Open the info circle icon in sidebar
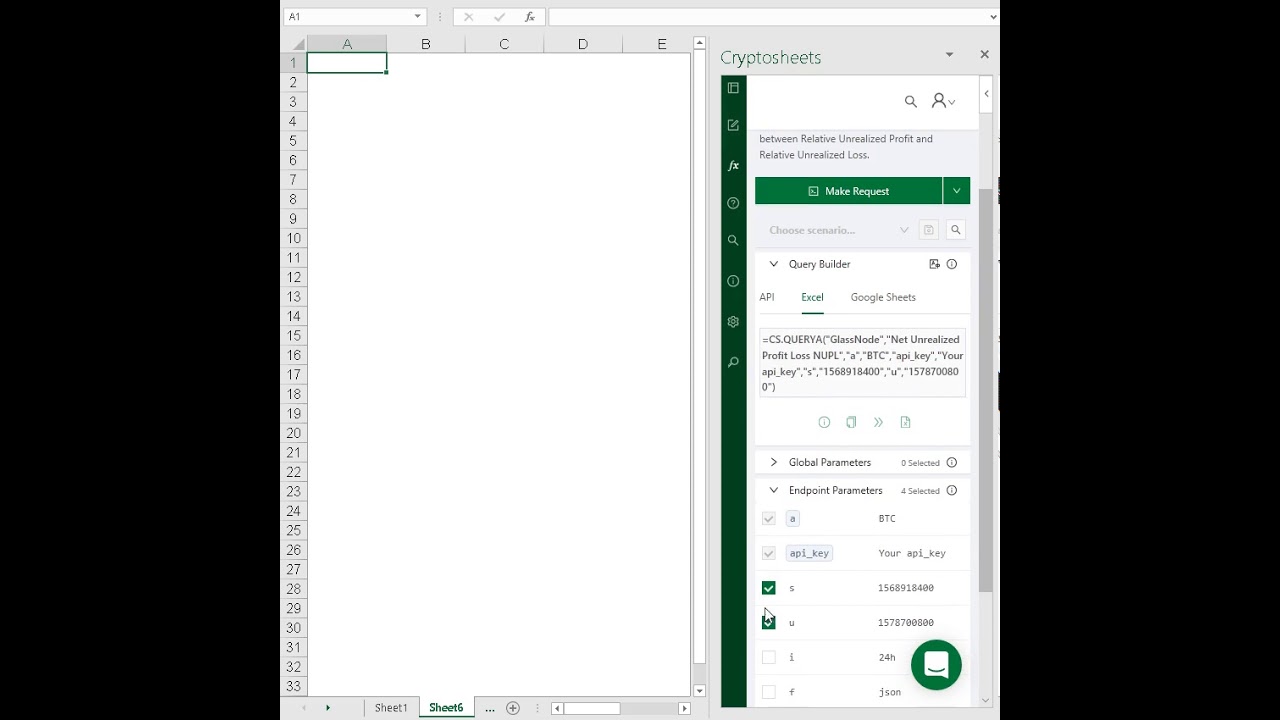This screenshot has height=720, width=1280. (733, 281)
